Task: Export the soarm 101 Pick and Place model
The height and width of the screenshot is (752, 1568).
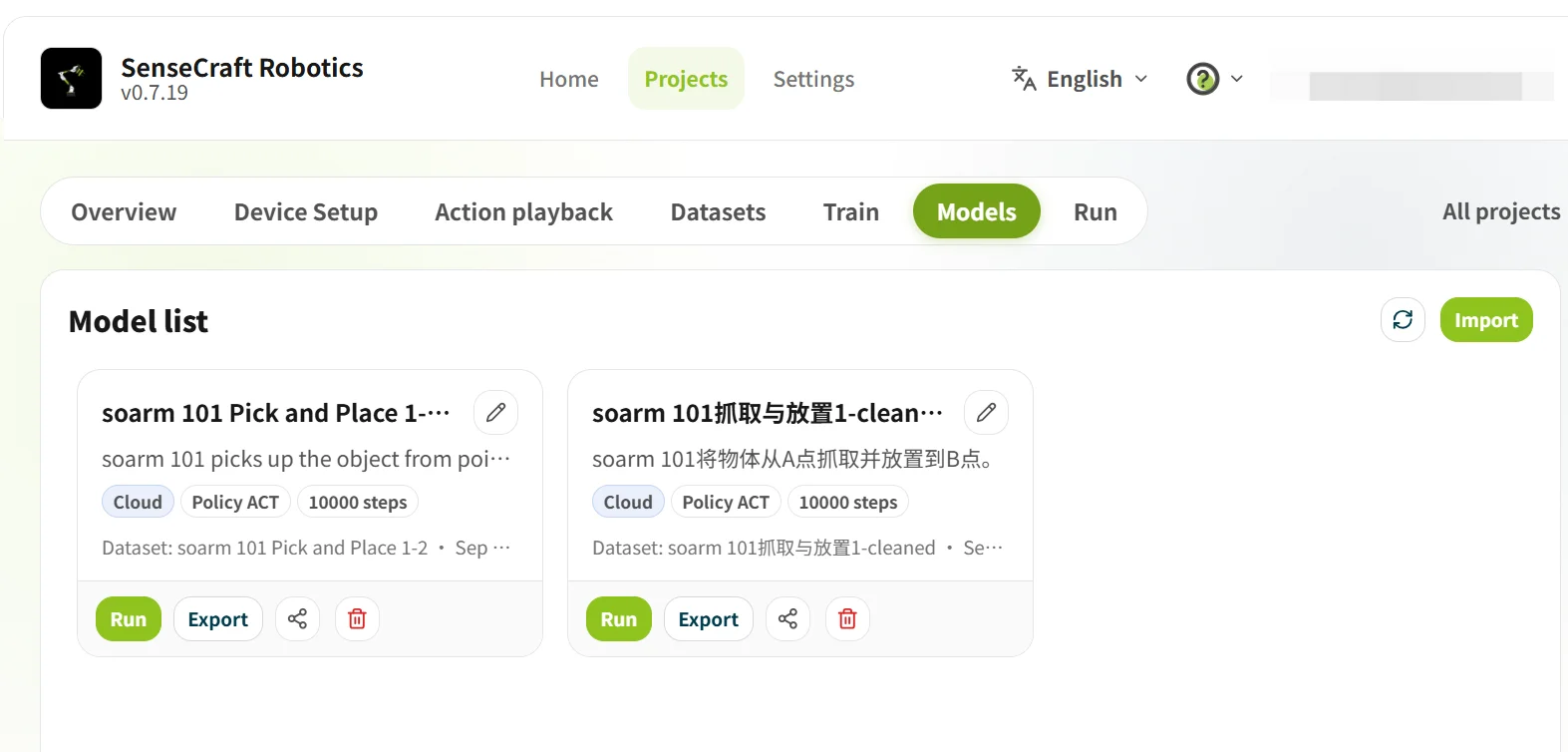Action: (218, 619)
